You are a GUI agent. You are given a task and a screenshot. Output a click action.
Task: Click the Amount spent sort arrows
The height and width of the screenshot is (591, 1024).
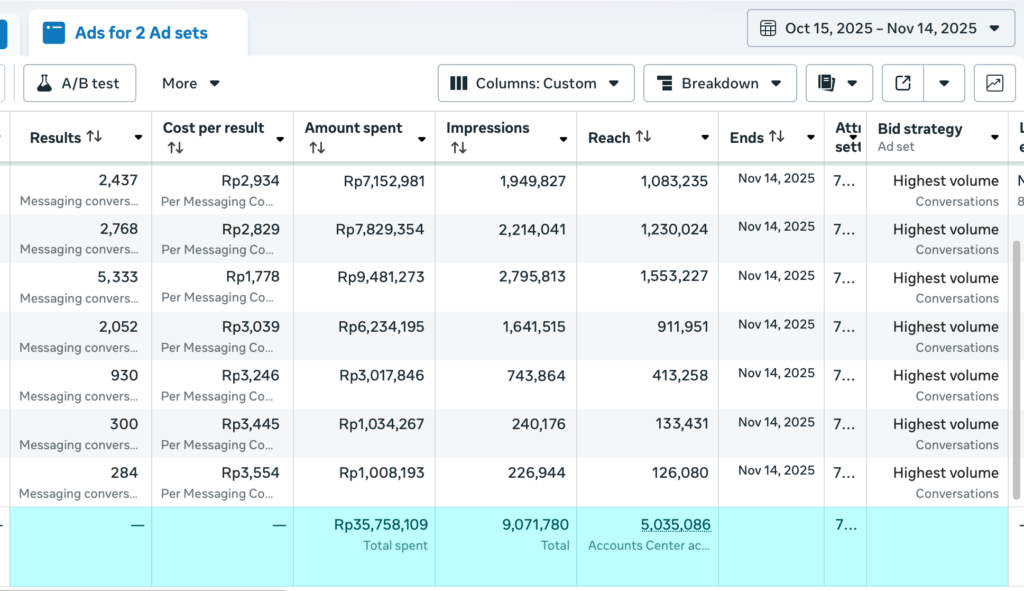tap(317, 148)
